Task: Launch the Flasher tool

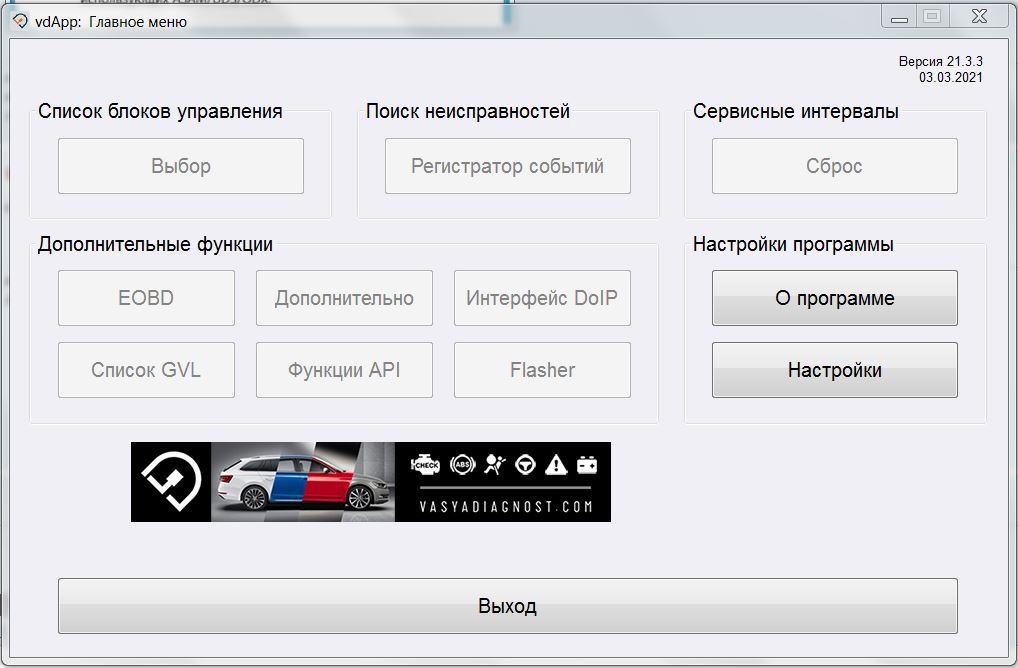Action: click(542, 370)
